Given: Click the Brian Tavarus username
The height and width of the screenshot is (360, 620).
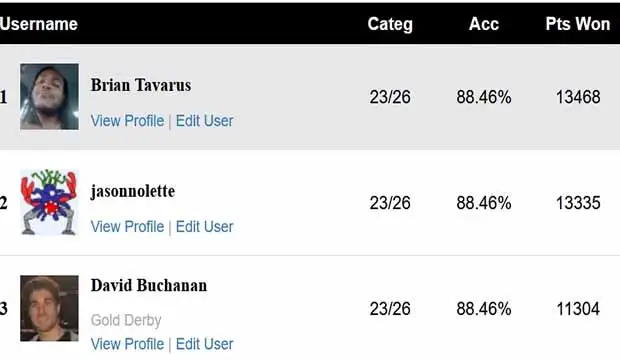Looking at the screenshot, I should pos(141,85).
